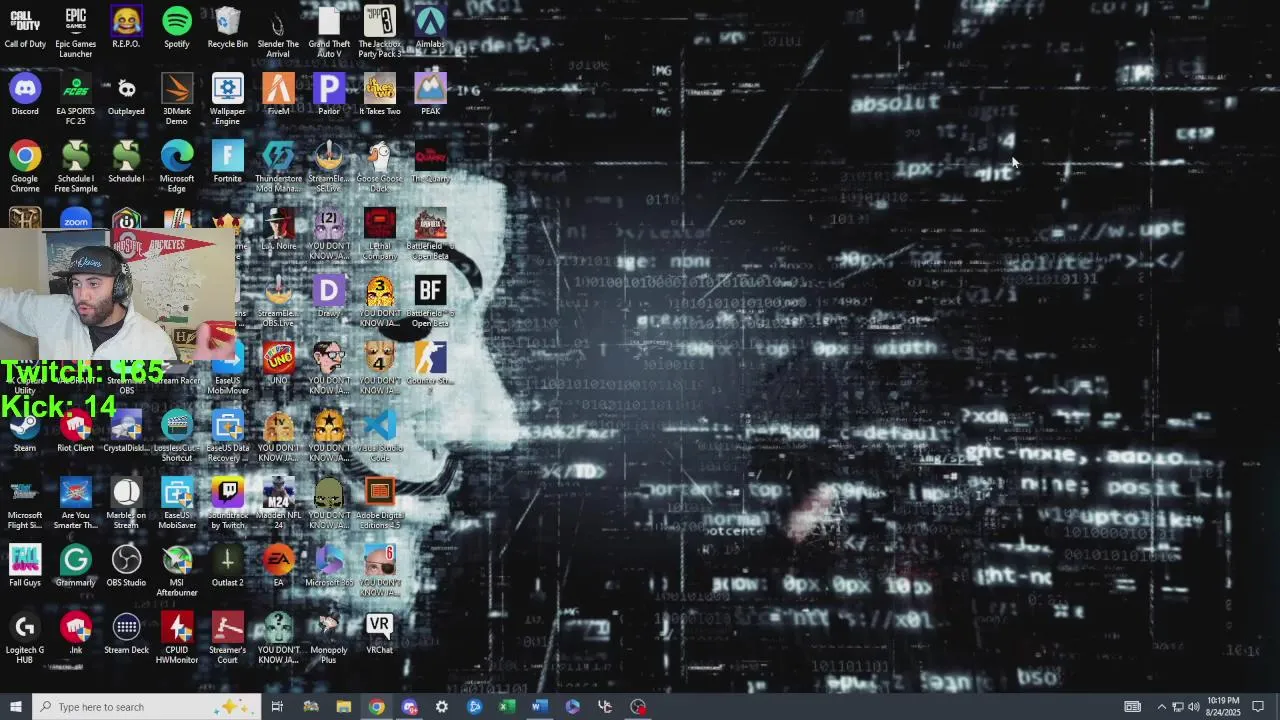Select the Grammarly desktop icon
The height and width of the screenshot is (720, 1280).
pos(76,565)
